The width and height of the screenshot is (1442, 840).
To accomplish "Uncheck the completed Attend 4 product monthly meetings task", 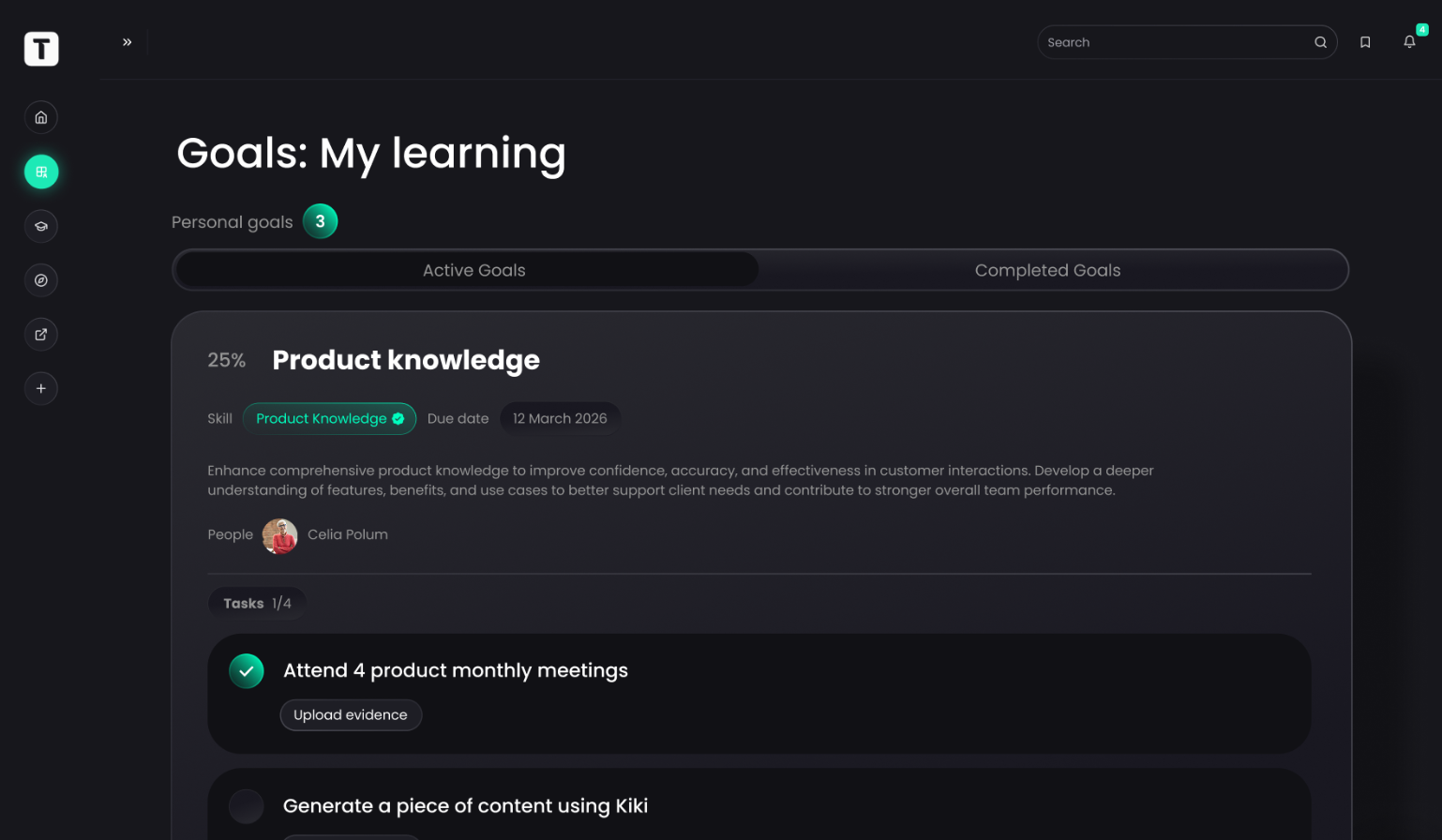I will pos(247,671).
